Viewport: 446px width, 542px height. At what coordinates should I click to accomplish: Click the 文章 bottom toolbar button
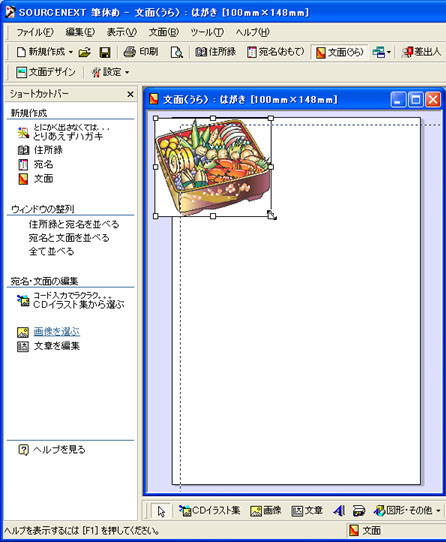pyautogui.click(x=307, y=511)
